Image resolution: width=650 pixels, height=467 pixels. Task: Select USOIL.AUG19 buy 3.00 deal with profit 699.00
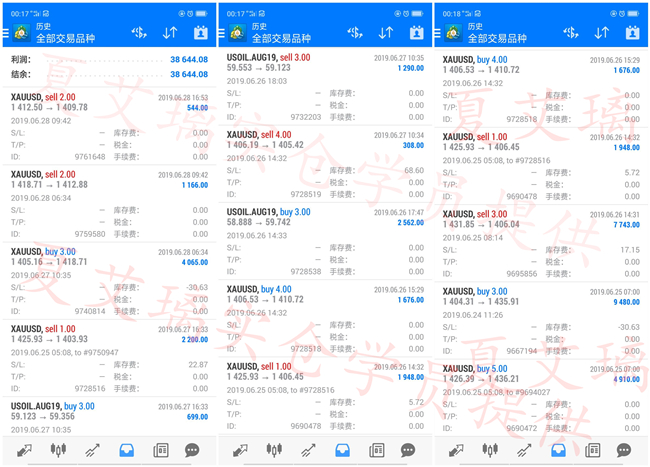109,416
